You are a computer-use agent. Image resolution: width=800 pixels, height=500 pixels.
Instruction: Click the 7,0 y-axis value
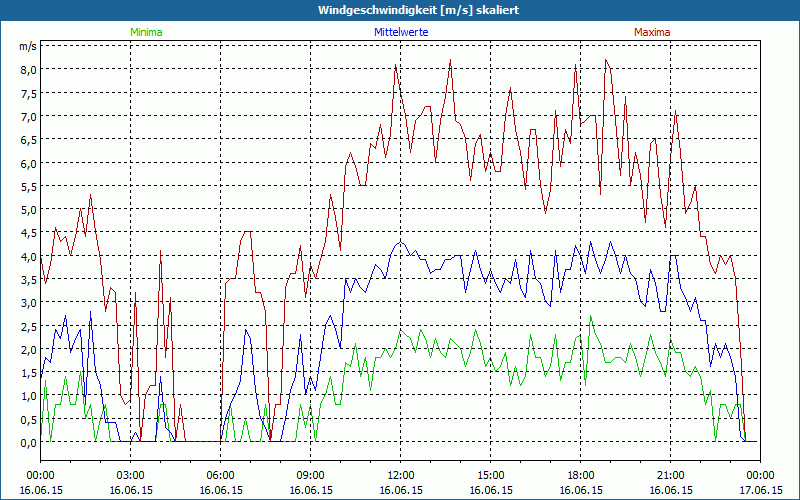click(x=29, y=117)
